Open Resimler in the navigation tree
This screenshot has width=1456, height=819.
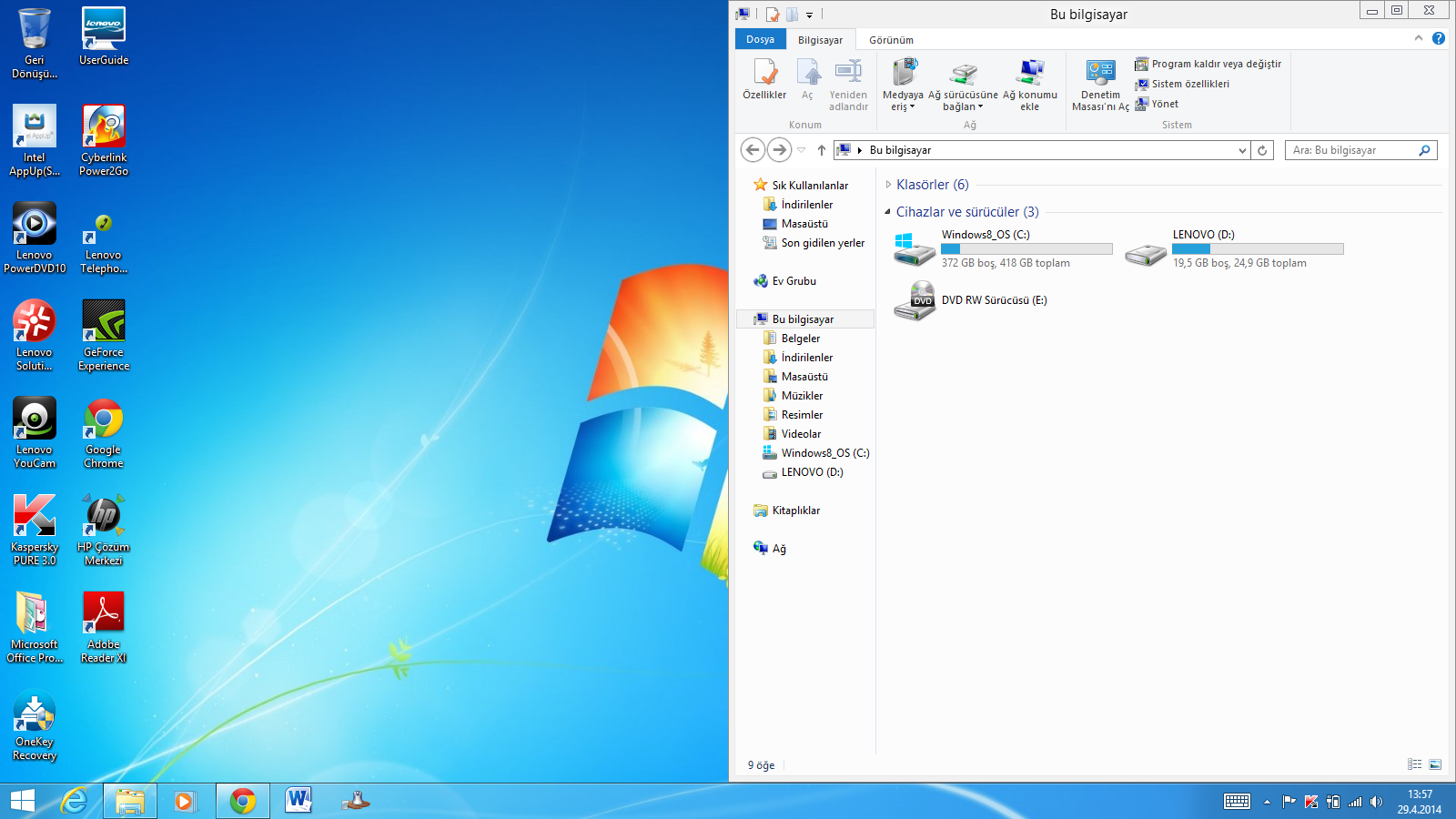point(793,415)
